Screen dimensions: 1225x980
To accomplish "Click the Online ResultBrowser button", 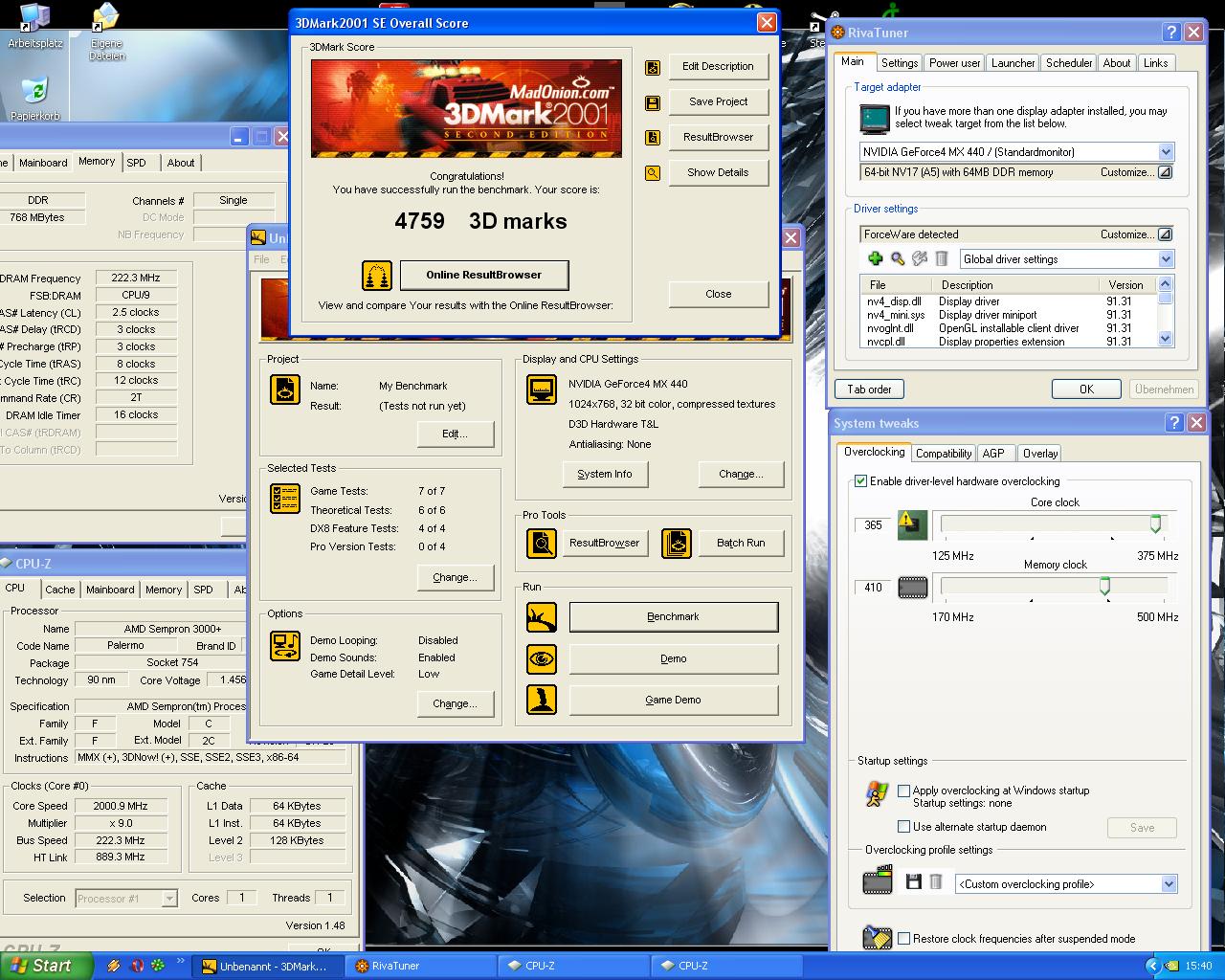I will point(484,276).
